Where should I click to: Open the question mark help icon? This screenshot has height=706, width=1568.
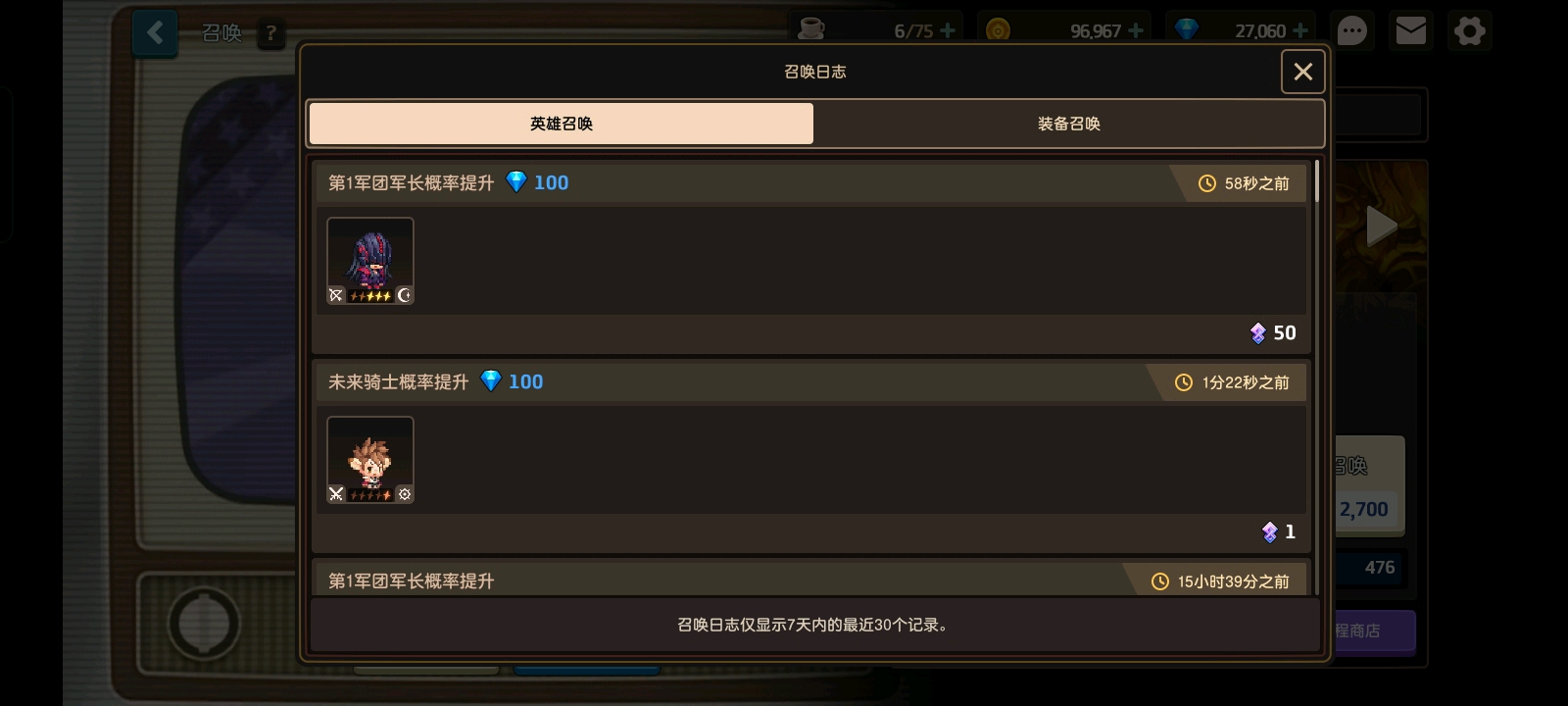270,34
